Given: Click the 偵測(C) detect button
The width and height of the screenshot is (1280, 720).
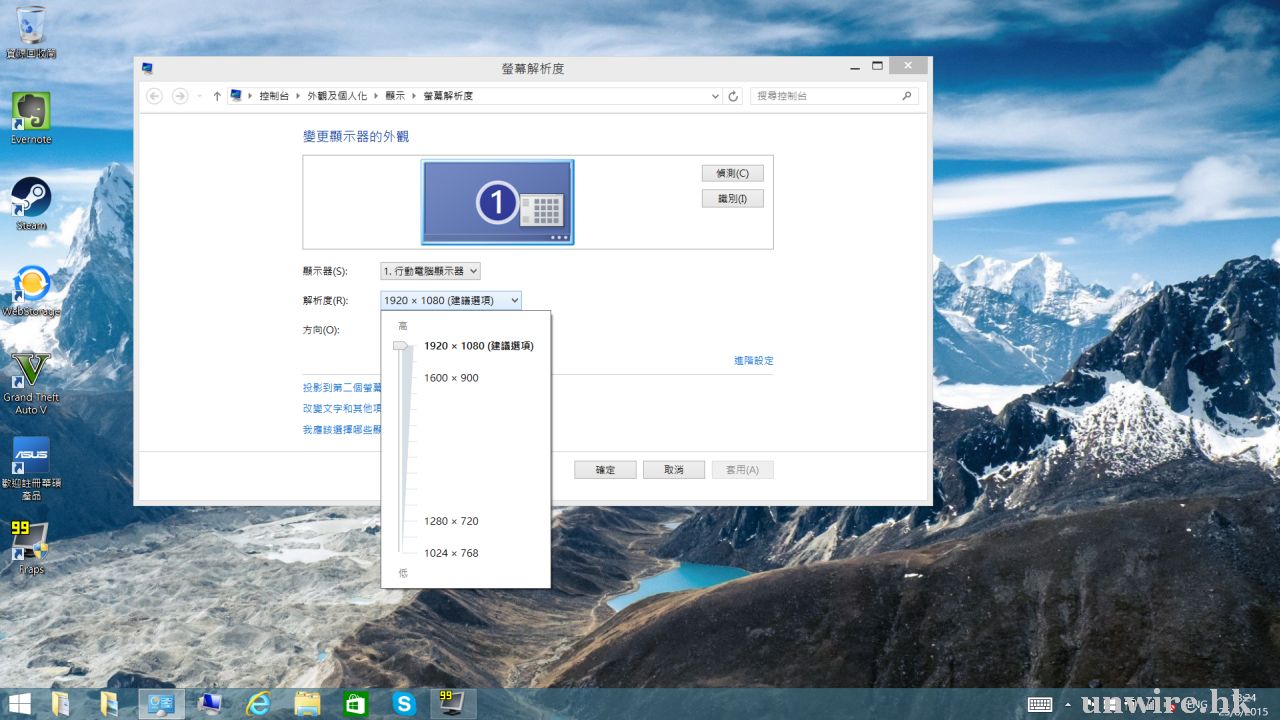Looking at the screenshot, I should click(732, 173).
